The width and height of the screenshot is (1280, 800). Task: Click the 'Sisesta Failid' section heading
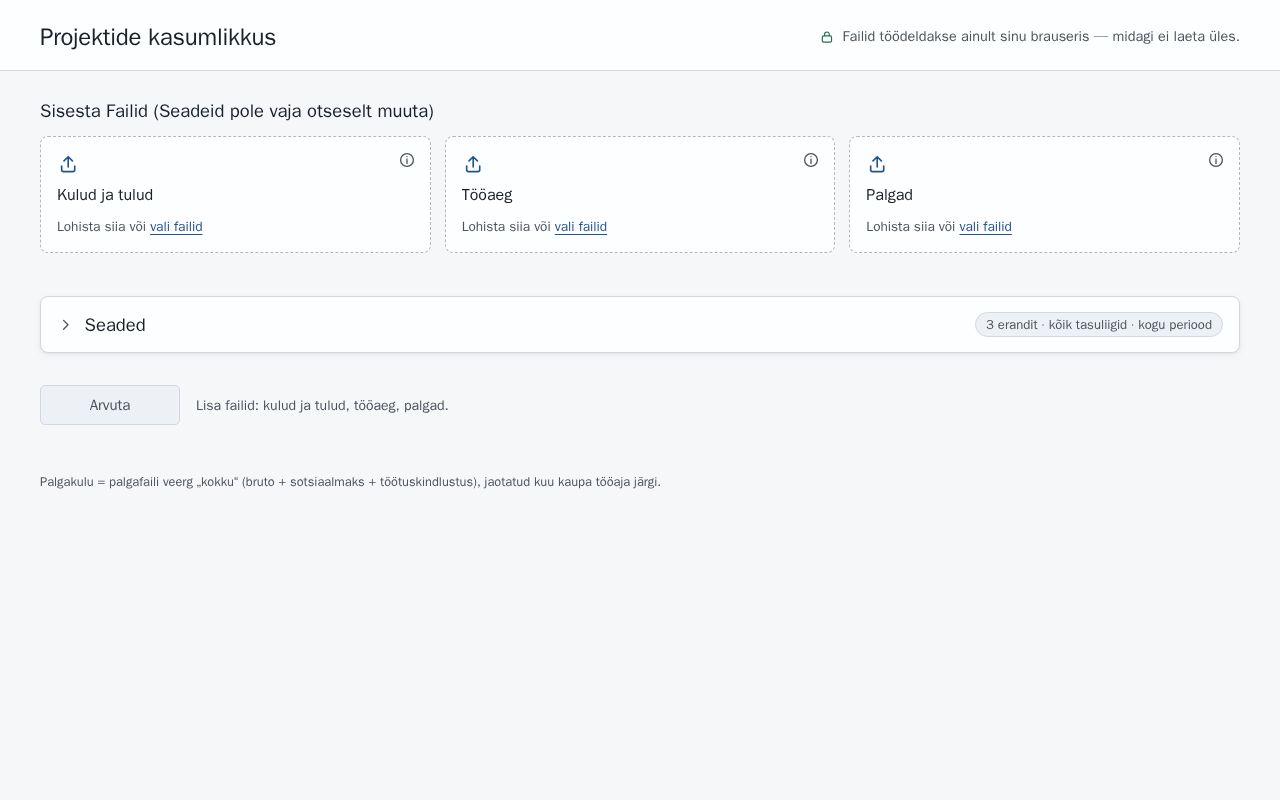tap(237, 111)
